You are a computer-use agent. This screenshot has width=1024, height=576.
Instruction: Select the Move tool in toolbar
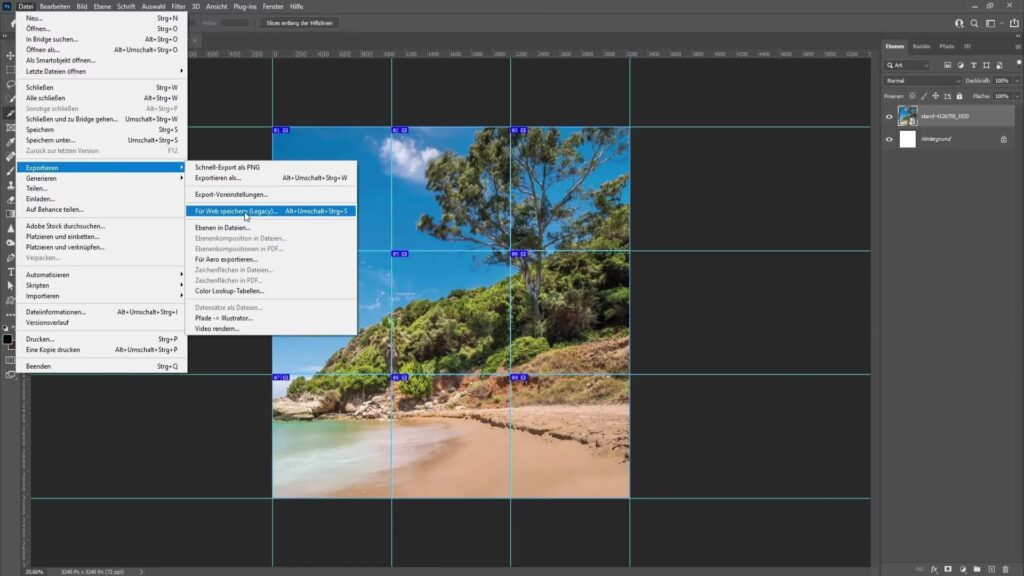[x=10, y=57]
